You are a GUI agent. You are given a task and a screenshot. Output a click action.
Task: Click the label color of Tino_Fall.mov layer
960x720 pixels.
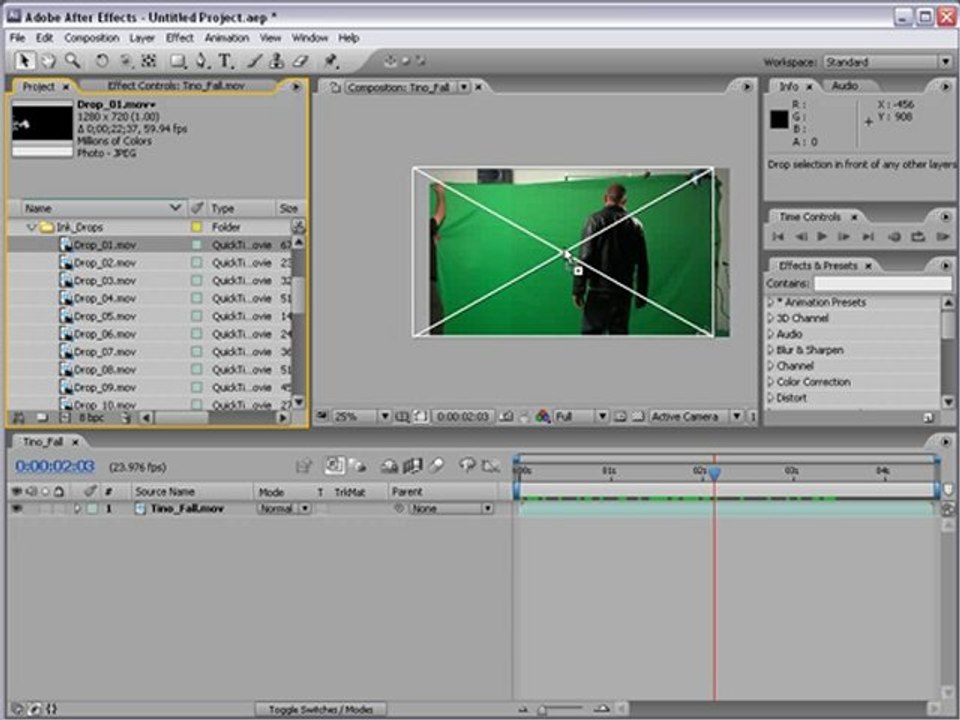(91, 509)
